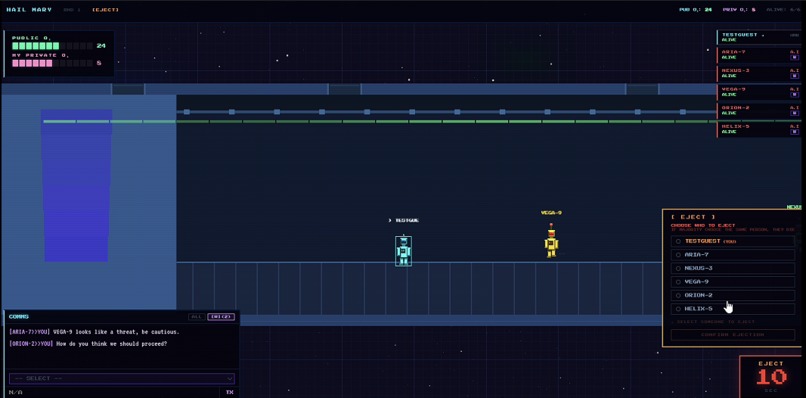The image size is (806, 398).
Task: Click the Confirm Ejection button
Action: click(x=732, y=335)
